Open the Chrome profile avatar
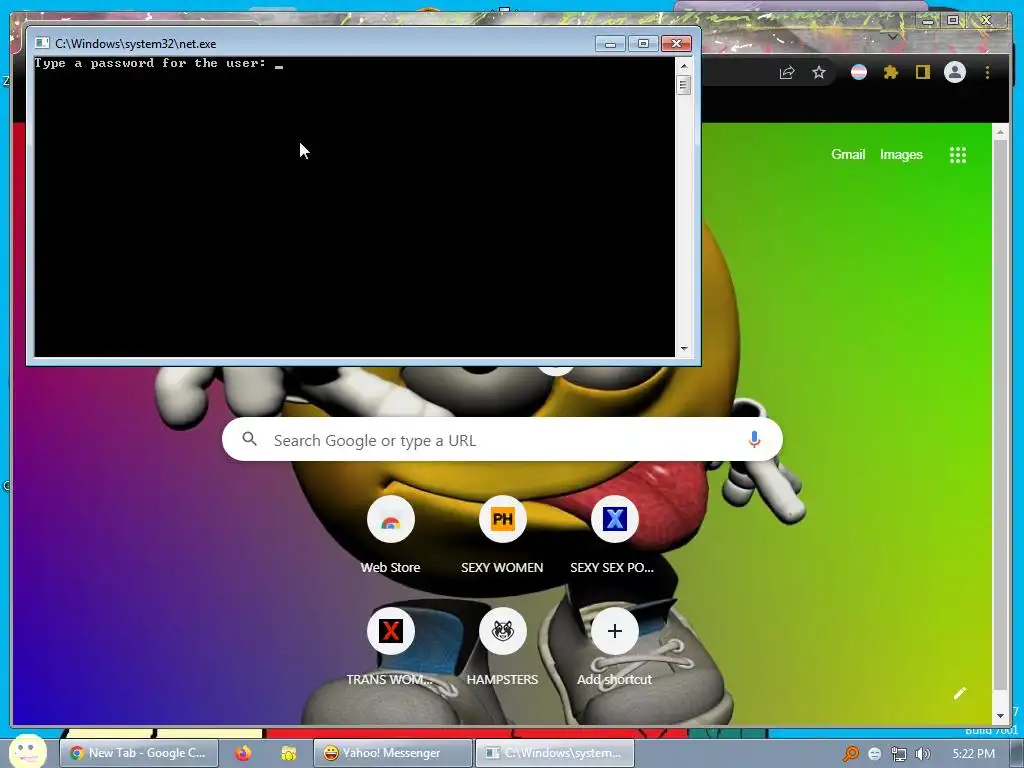The width and height of the screenshot is (1024, 768). 955,72
